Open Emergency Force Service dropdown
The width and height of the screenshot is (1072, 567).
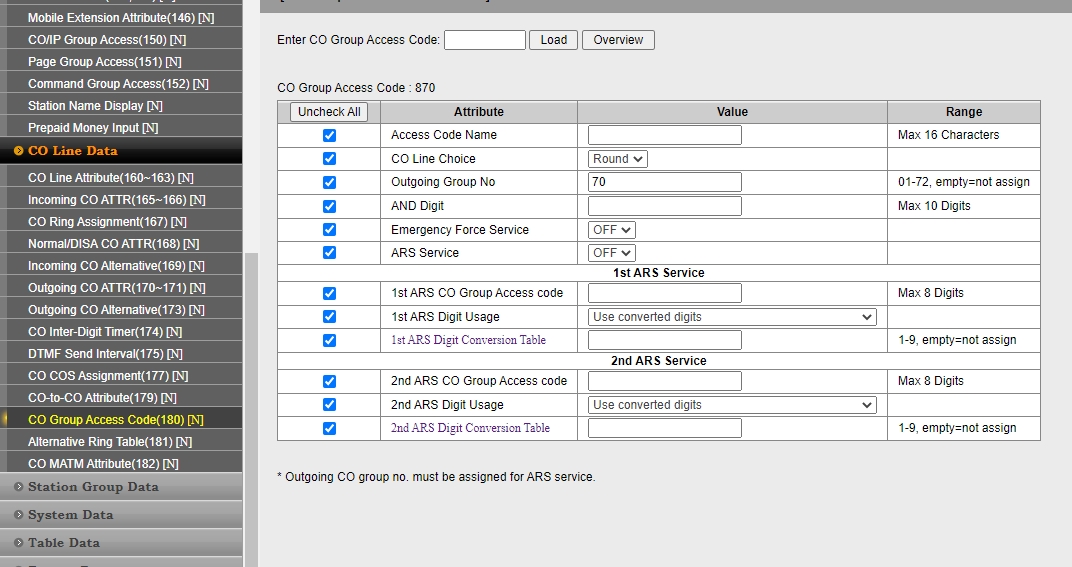[611, 230]
